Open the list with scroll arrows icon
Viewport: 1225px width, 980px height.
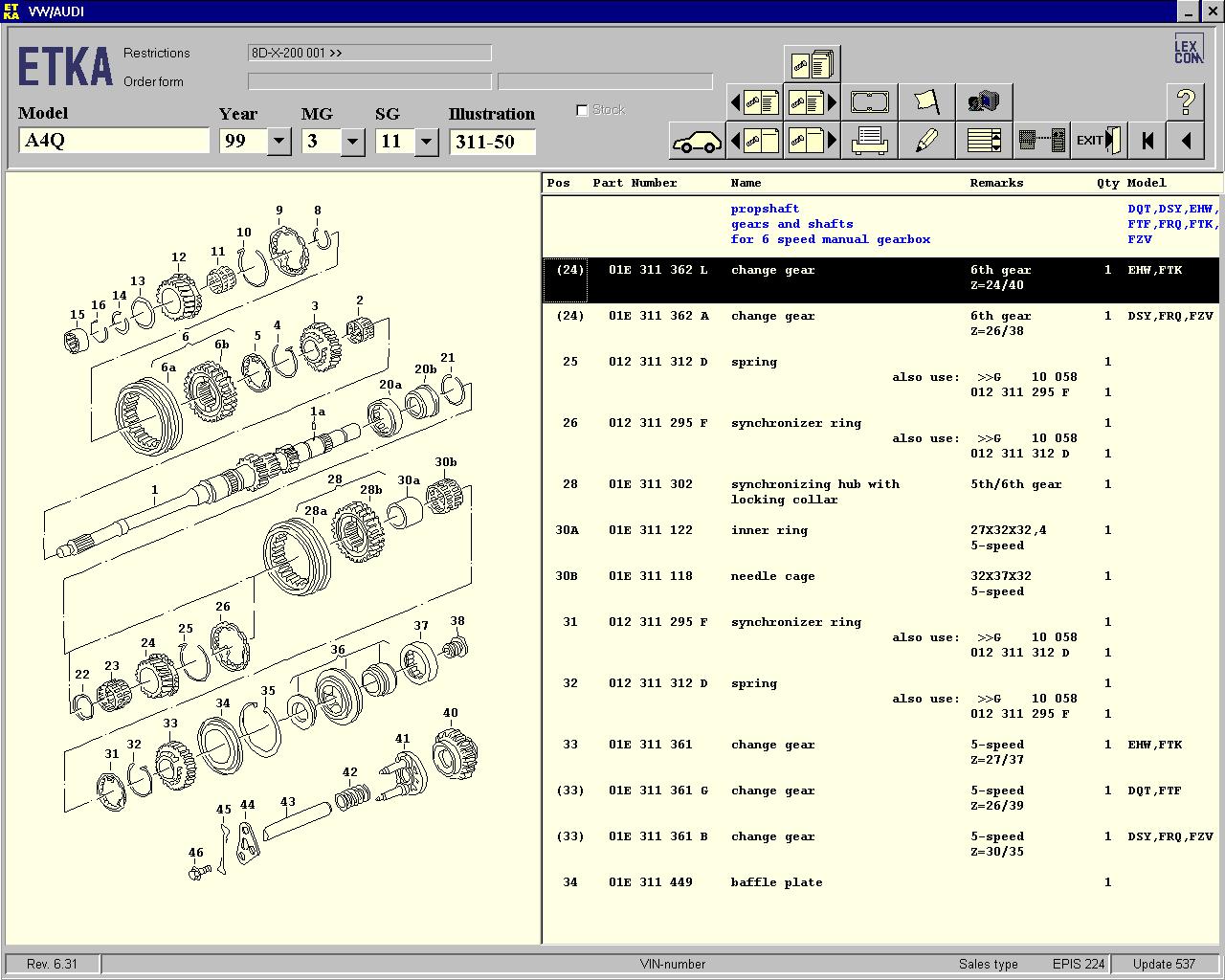984,141
